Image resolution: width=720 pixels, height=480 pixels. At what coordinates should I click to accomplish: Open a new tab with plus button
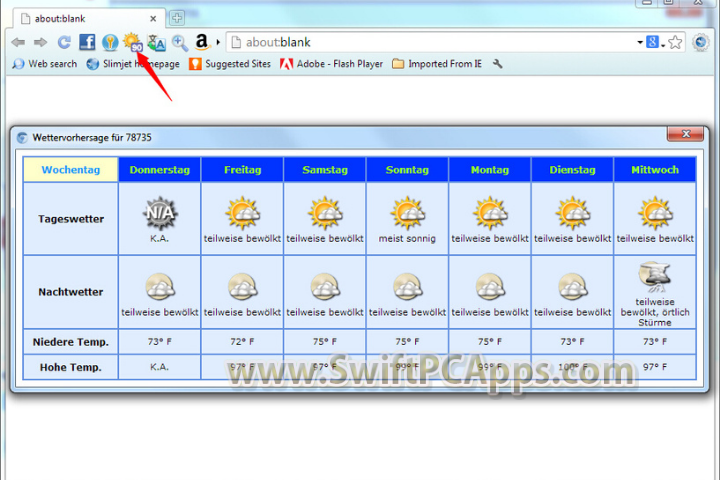pyautogui.click(x=177, y=17)
